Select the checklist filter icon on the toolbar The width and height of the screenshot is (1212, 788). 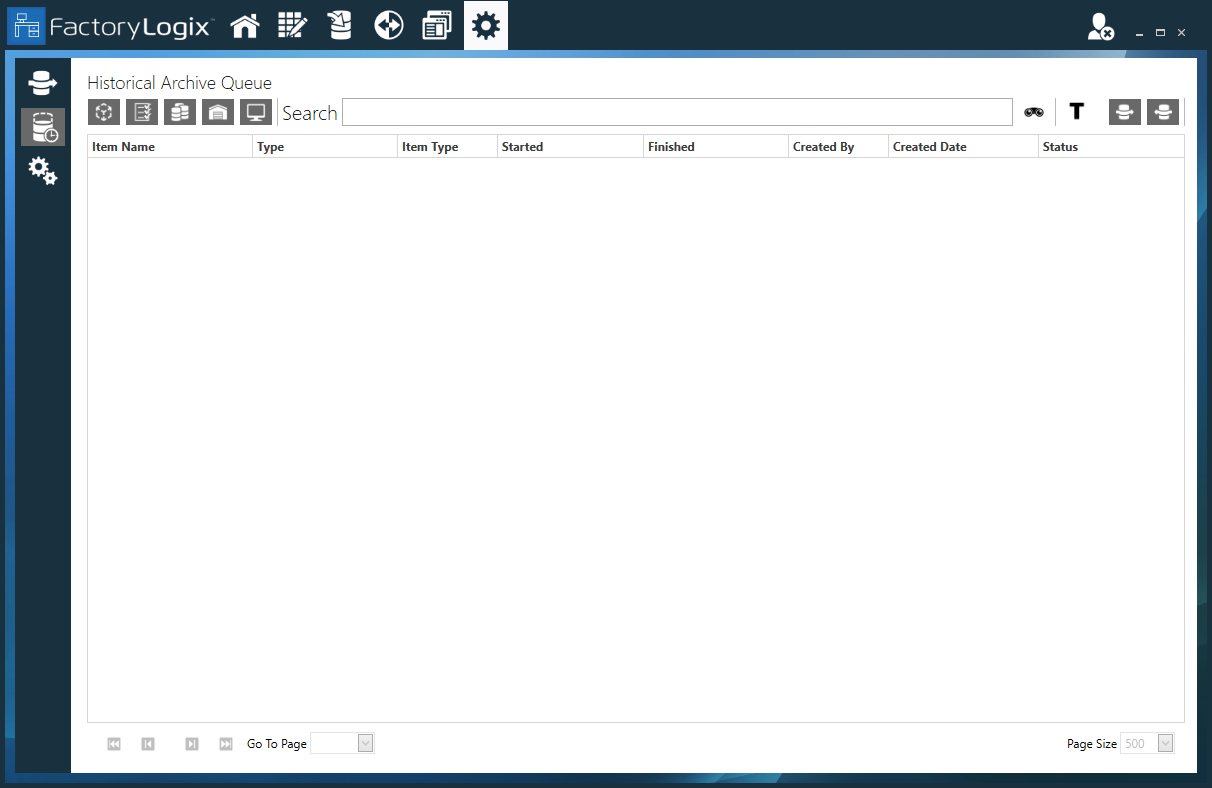(x=141, y=112)
